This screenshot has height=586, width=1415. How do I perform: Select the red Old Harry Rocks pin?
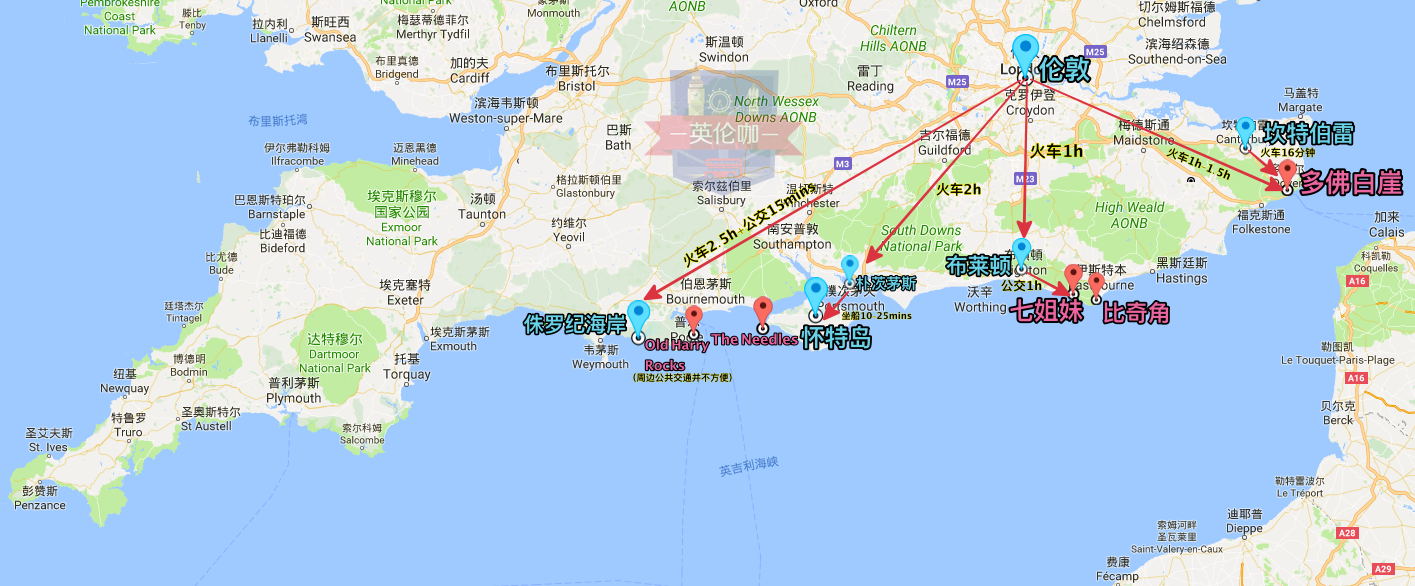tap(694, 320)
